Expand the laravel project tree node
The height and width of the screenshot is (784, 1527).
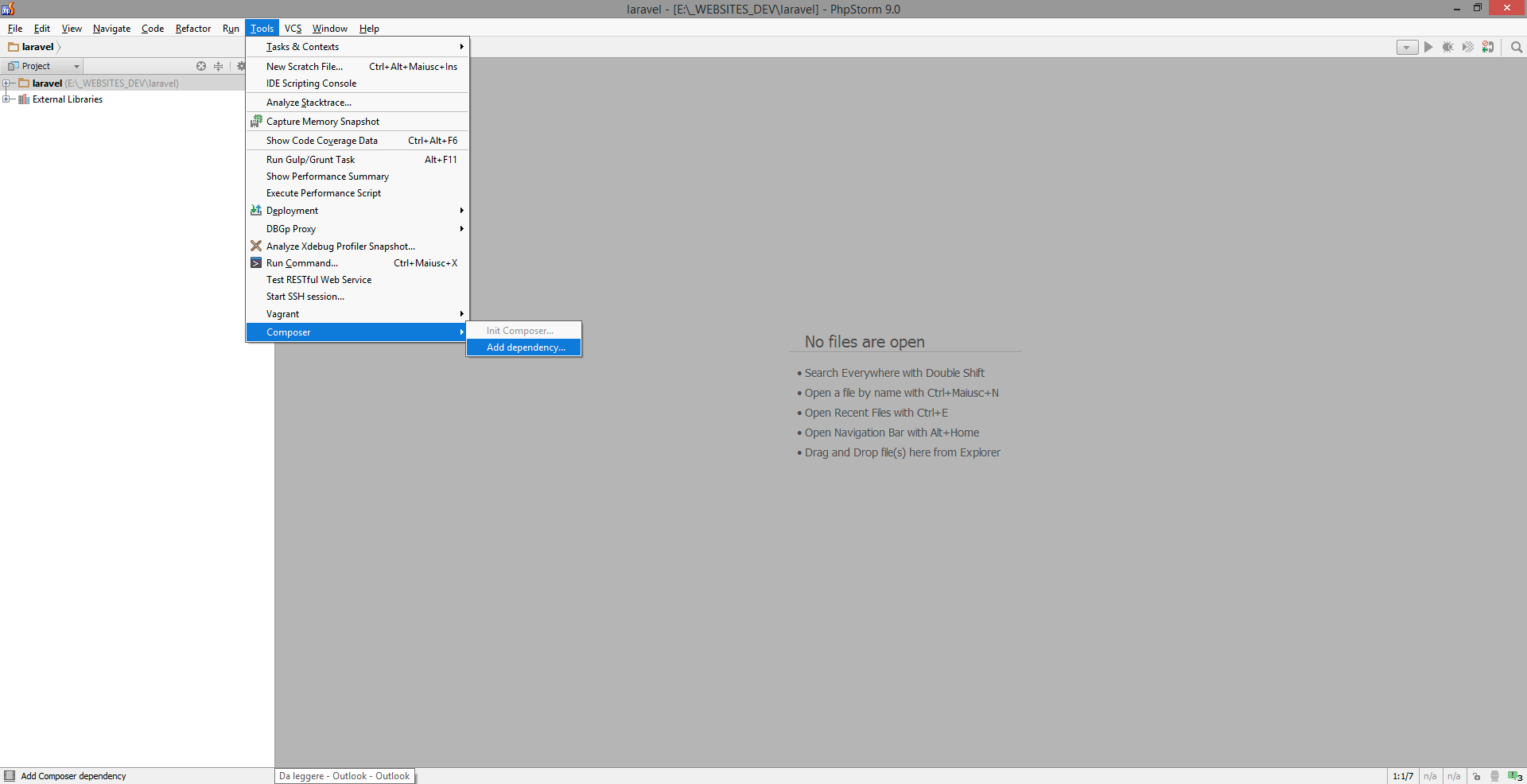pyautogui.click(x=6, y=83)
